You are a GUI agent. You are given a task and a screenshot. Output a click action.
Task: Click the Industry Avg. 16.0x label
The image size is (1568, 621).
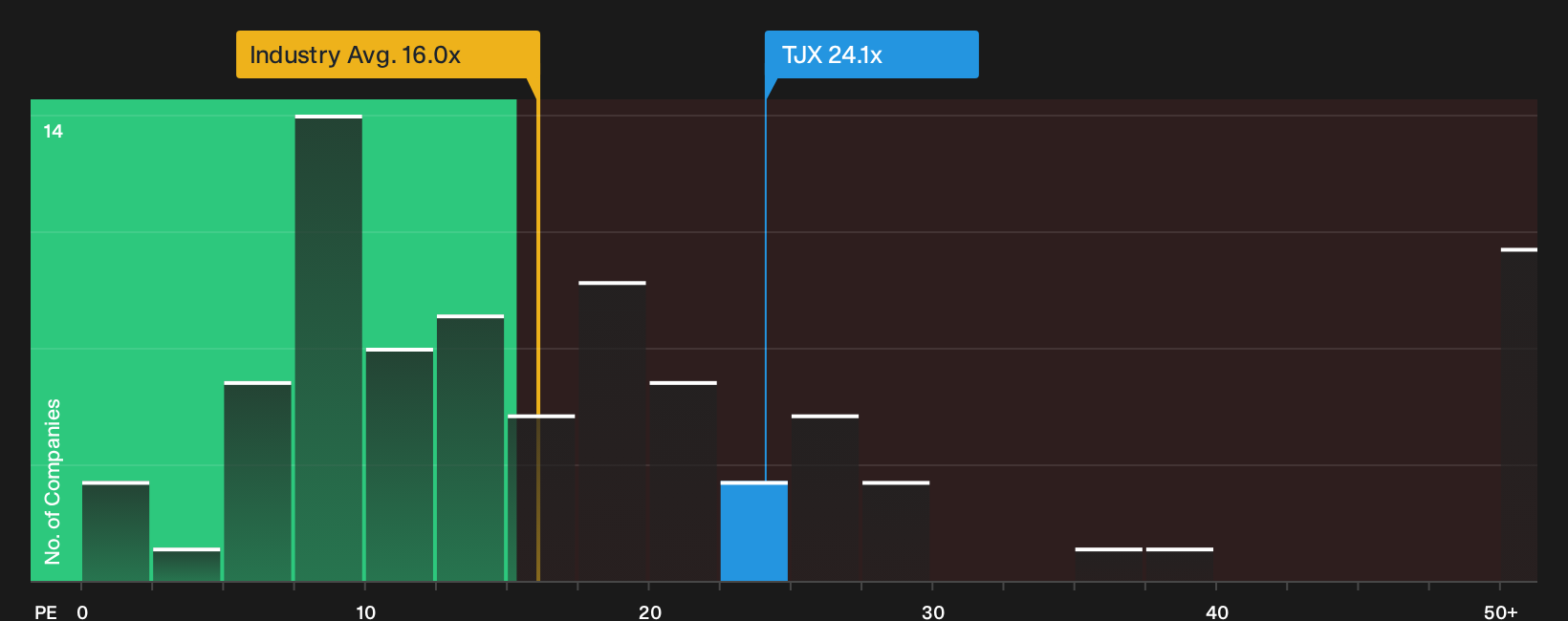click(388, 54)
